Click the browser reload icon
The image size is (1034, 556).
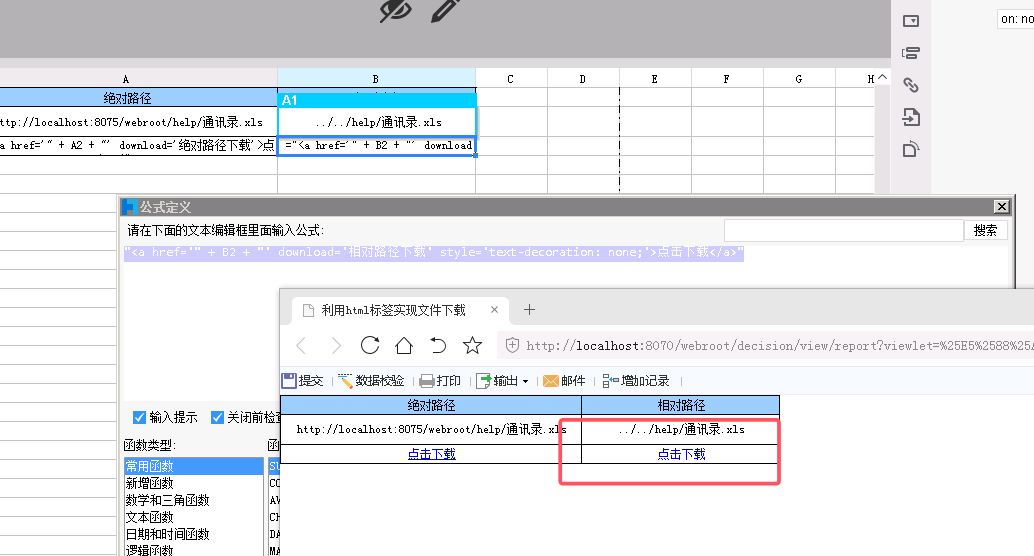pyautogui.click(x=370, y=345)
